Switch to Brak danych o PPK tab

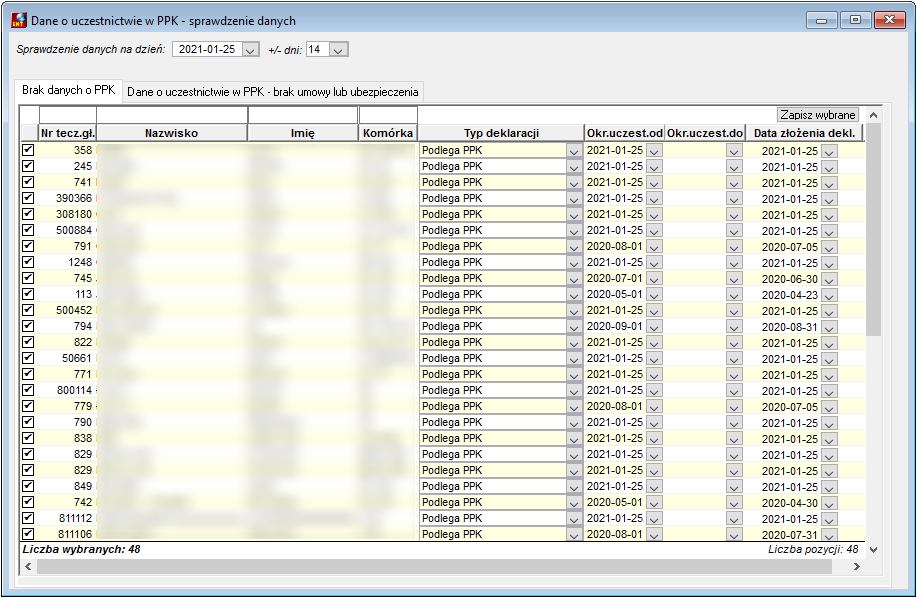(68, 90)
